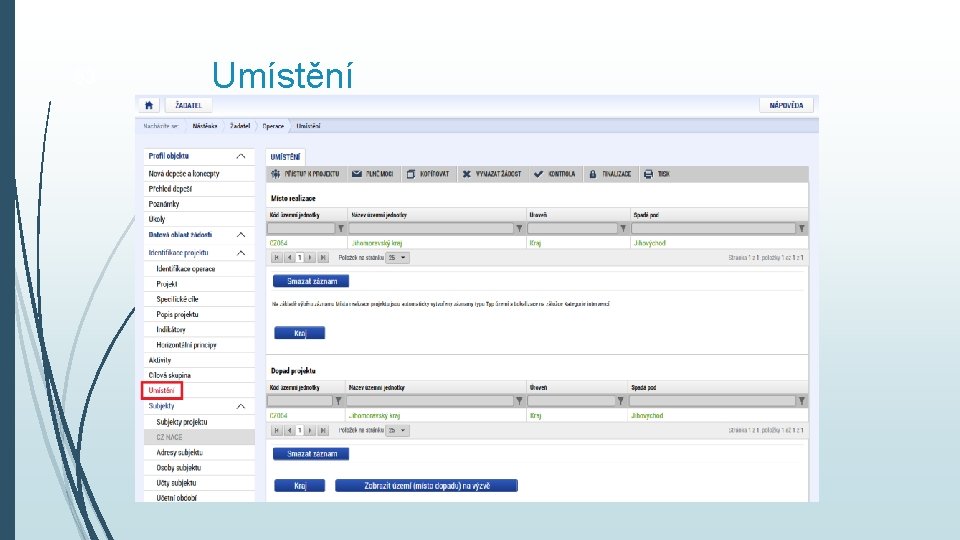960x540 pixels.
Task: Go to home via house icon
Action: [x=149, y=105]
